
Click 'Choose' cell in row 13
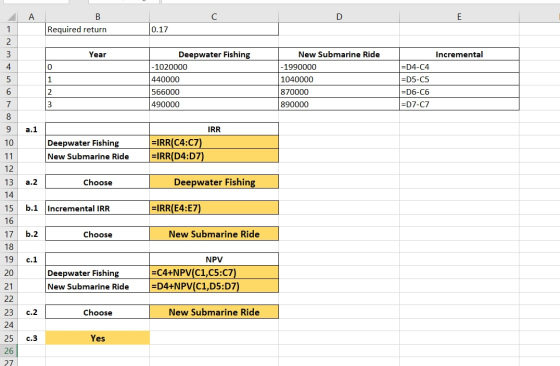[98, 182]
